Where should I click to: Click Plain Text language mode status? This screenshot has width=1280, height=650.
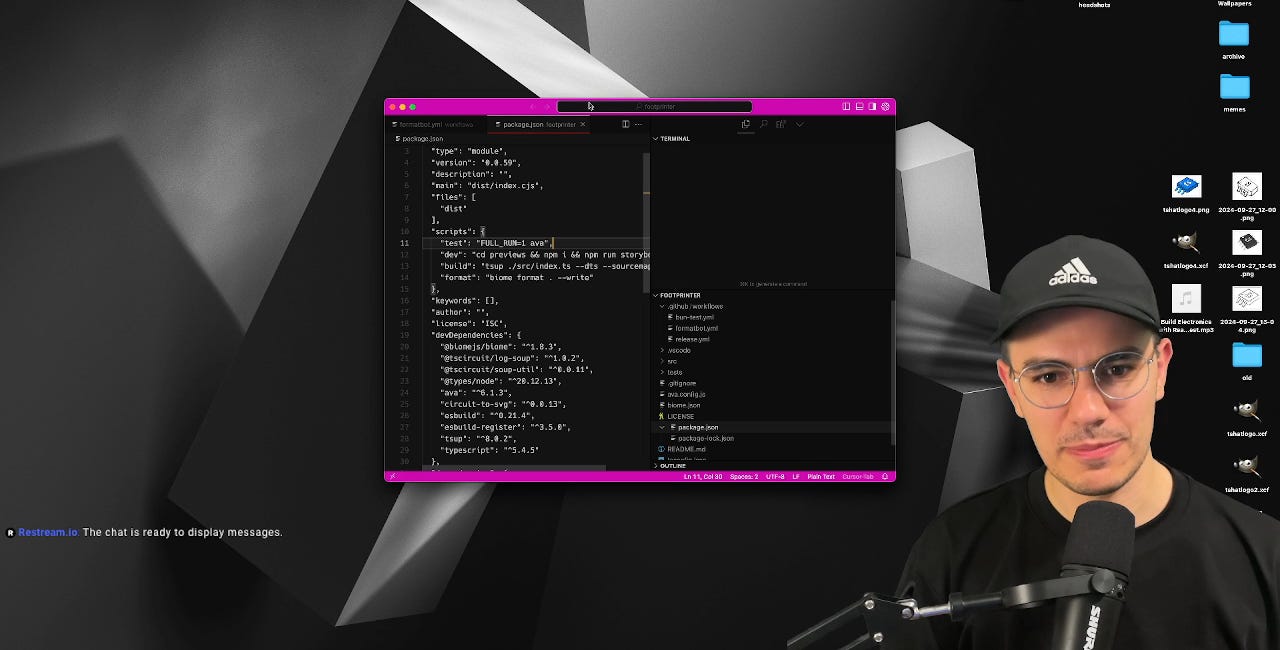coord(821,476)
